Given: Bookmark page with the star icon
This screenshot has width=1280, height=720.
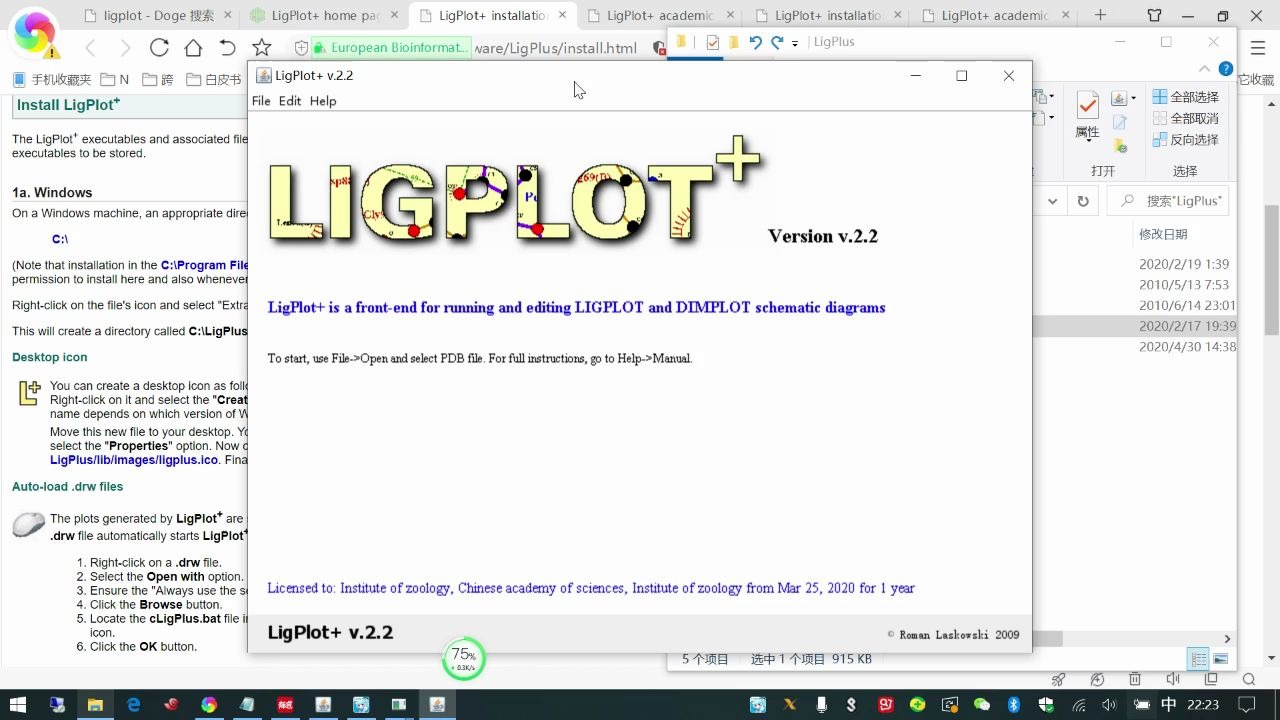Looking at the screenshot, I should 262,48.
